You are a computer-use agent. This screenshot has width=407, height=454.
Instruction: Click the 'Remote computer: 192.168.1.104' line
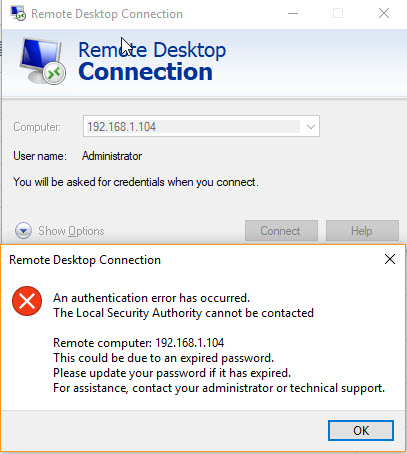click(x=139, y=343)
